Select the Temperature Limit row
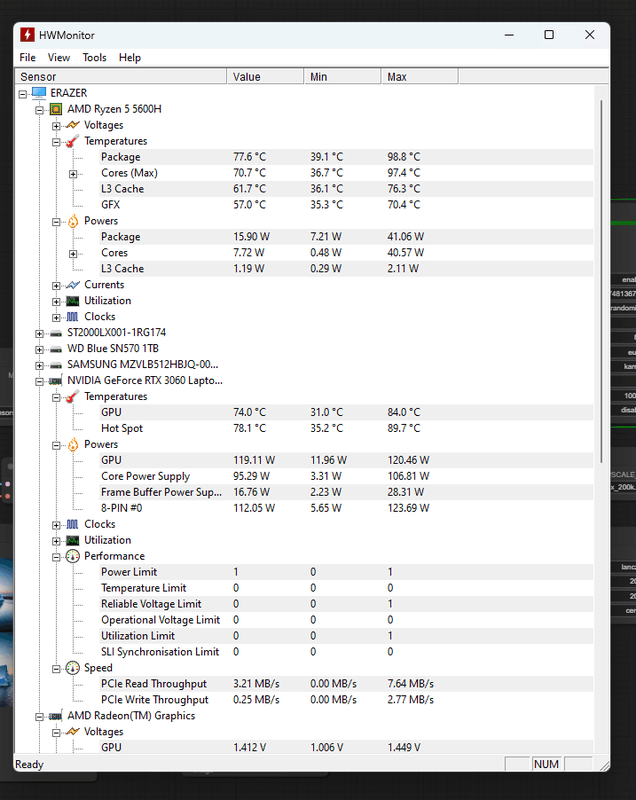This screenshot has height=800, width=636. (x=346, y=588)
